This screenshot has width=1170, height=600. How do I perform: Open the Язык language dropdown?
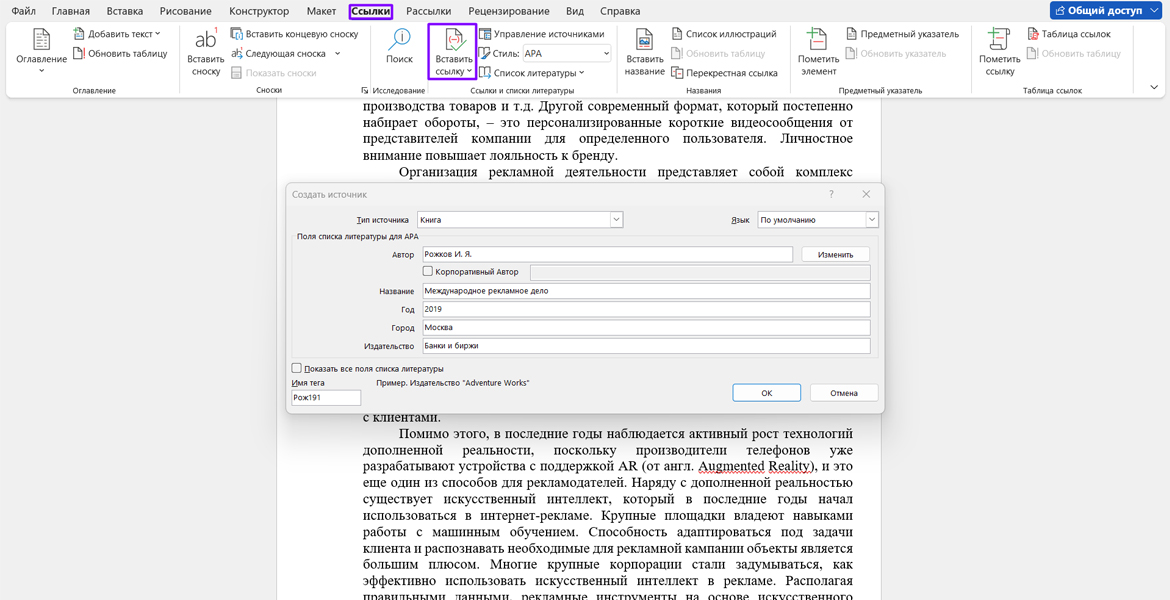point(871,220)
